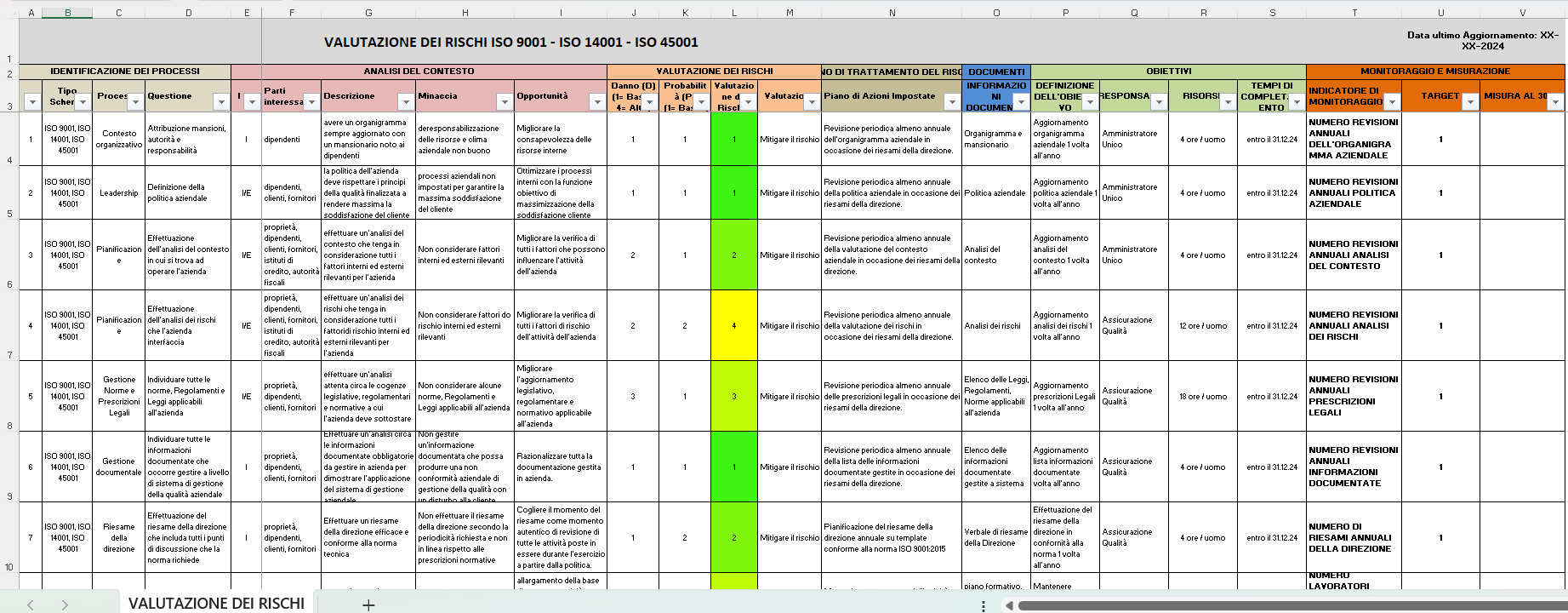Select column N header
1568x613 pixels.
pyautogui.click(x=892, y=13)
